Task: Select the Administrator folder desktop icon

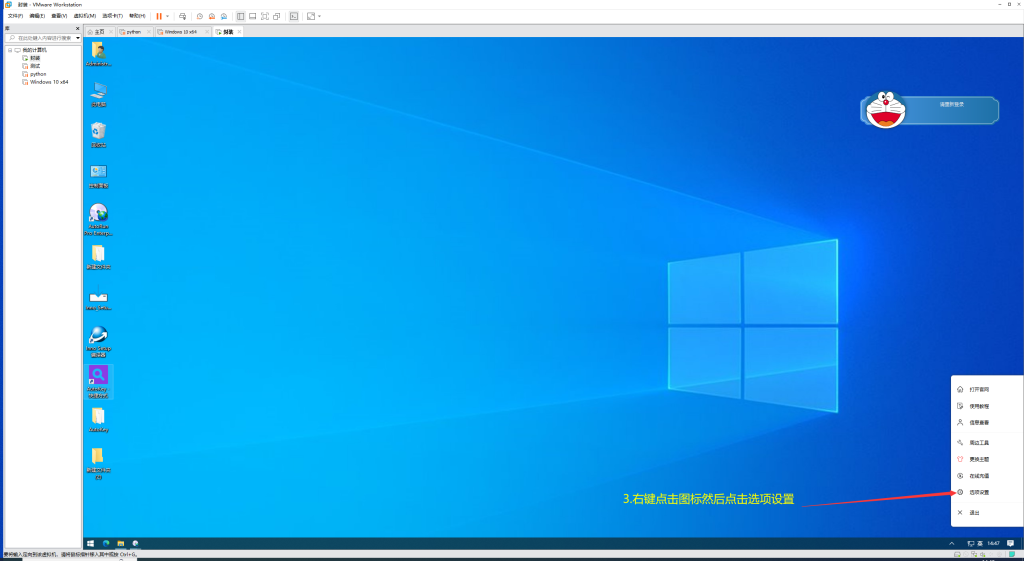Action: pyautogui.click(x=99, y=54)
